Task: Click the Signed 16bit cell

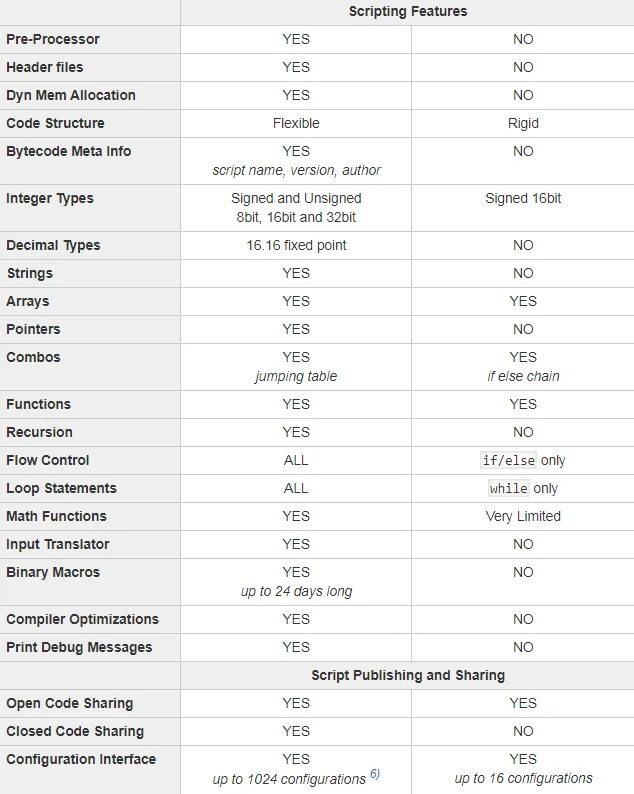Action: coord(523,198)
